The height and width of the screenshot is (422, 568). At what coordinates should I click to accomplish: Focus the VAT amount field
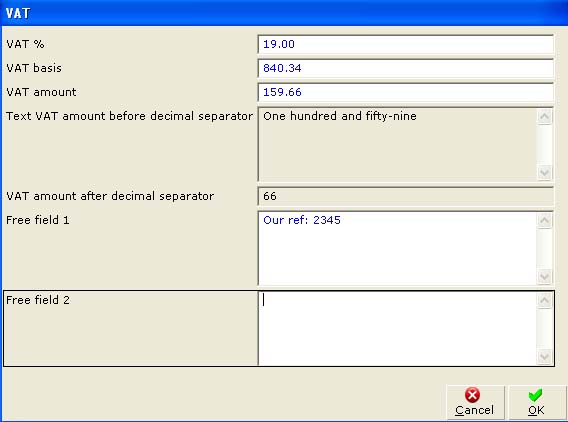406,92
